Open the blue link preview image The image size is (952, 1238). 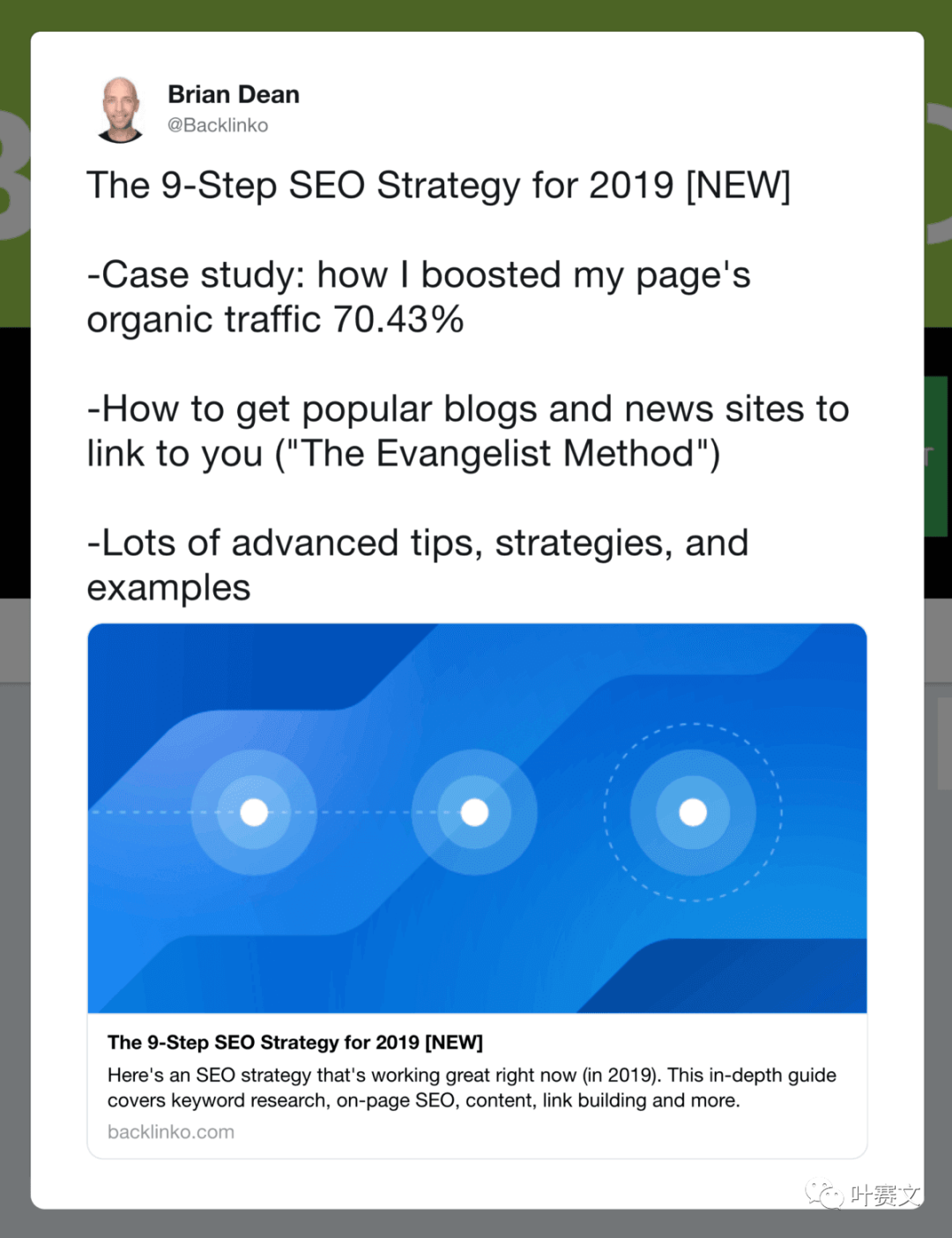[x=477, y=817]
